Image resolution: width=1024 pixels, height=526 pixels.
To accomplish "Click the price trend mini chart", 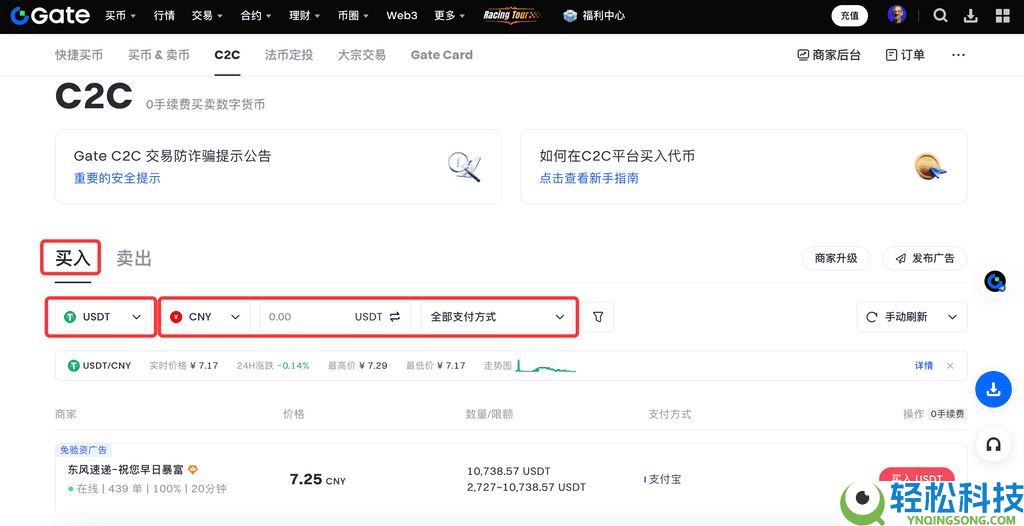I will [x=547, y=365].
